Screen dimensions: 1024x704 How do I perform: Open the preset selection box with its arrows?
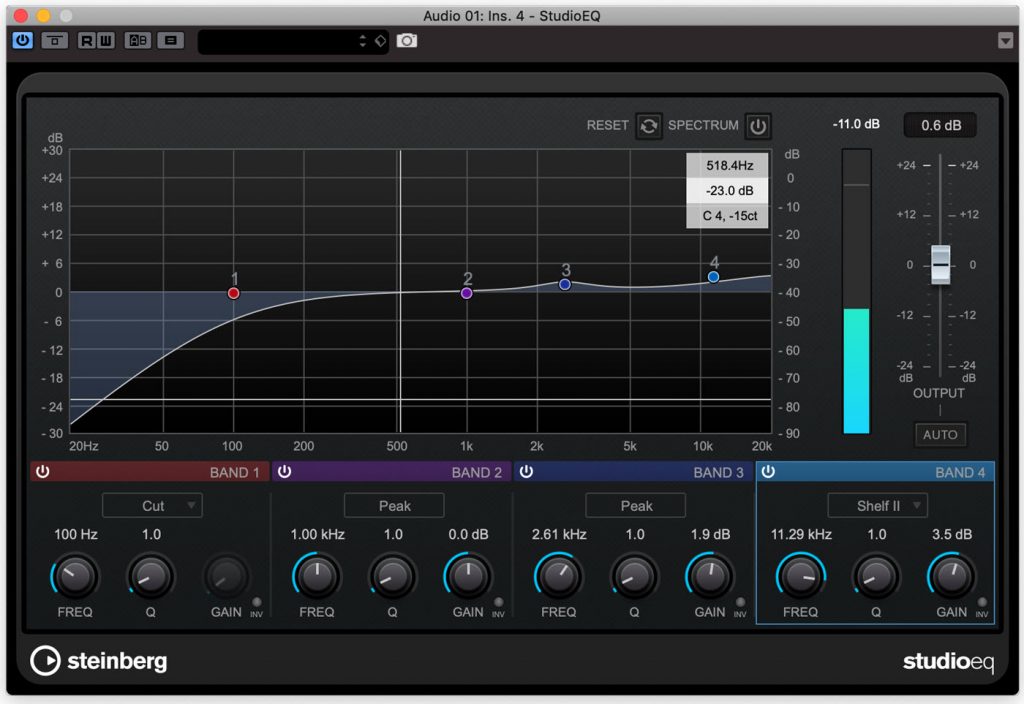pos(363,41)
